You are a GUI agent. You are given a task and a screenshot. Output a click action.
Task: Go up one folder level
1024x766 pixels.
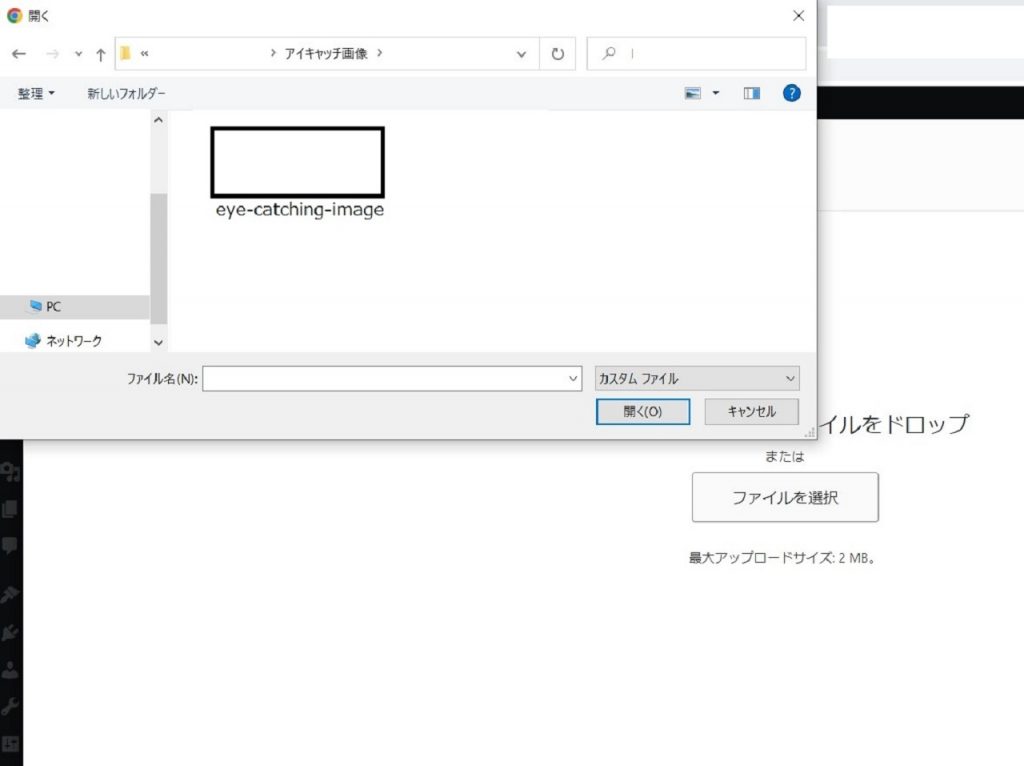click(101, 55)
